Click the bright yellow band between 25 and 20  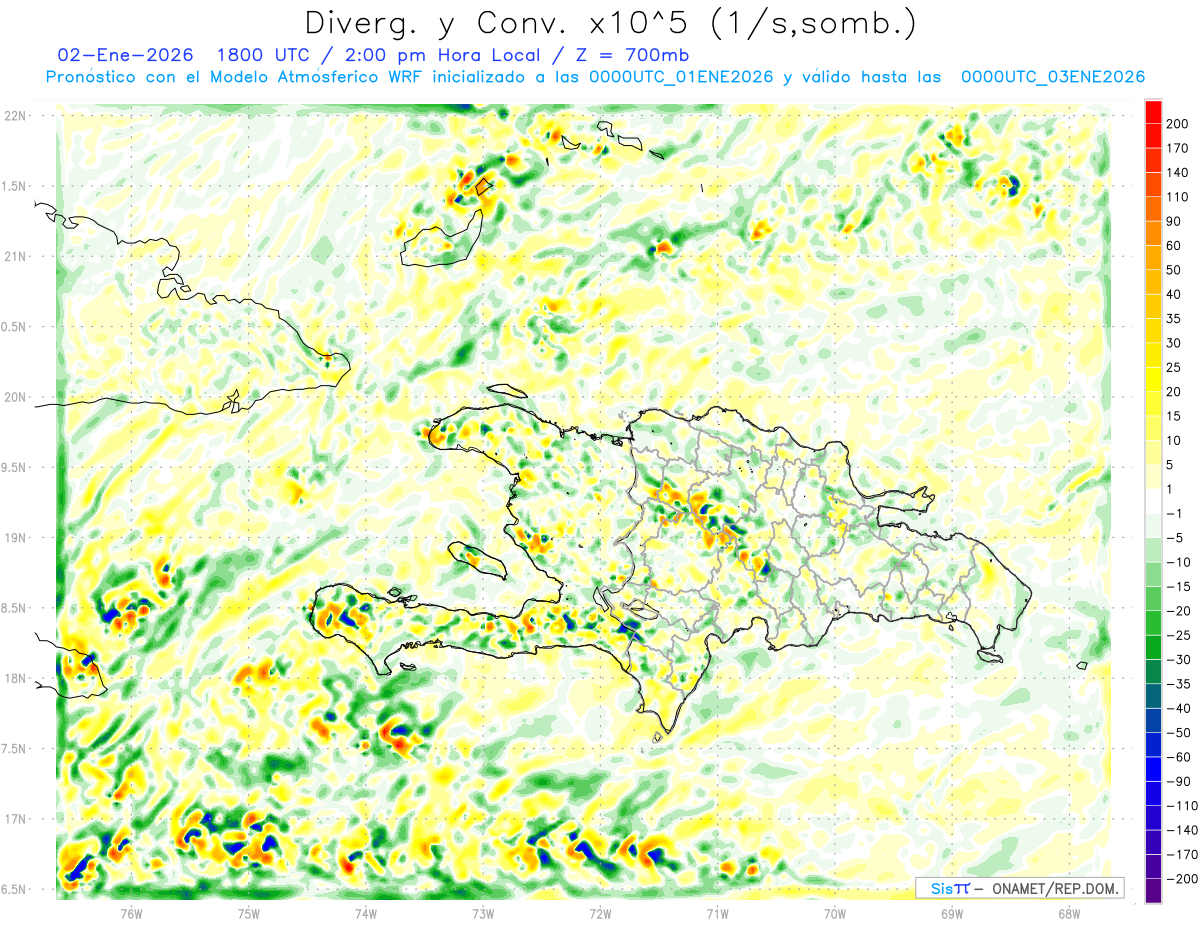coord(1153,379)
